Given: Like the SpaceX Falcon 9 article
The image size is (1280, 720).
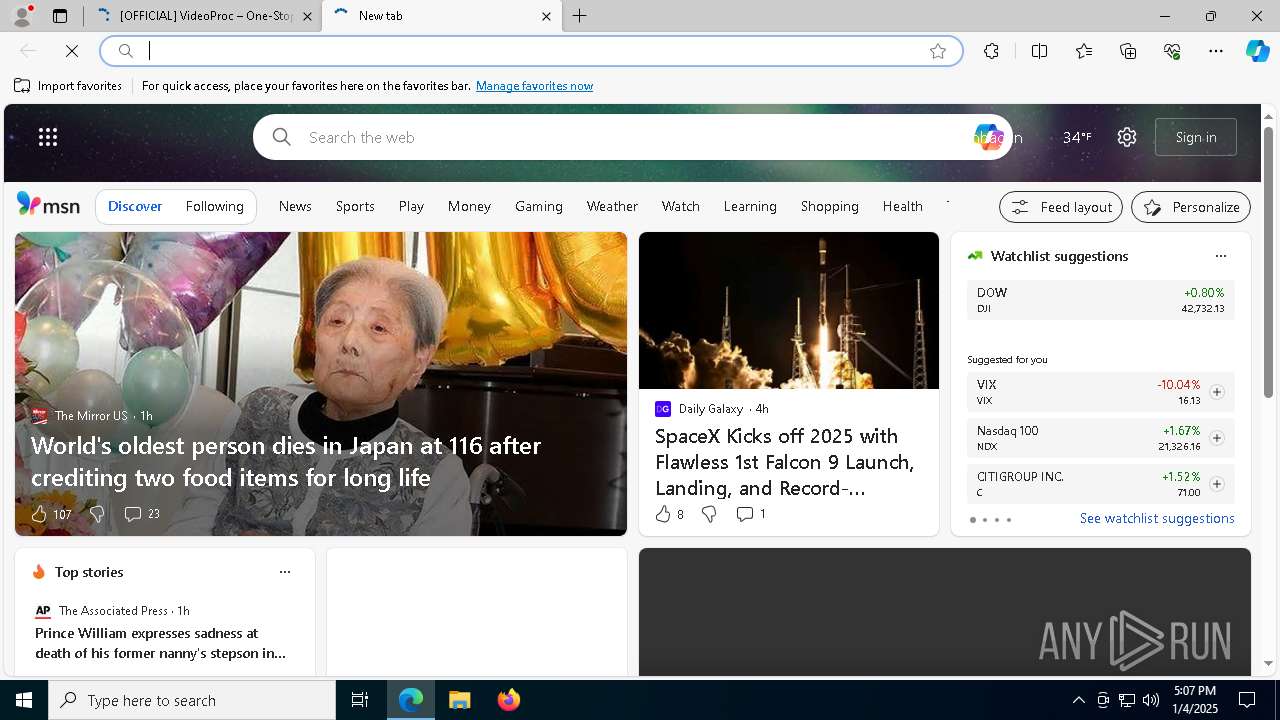Looking at the screenshot, I should pyautogui.click(x=663, y=514).
